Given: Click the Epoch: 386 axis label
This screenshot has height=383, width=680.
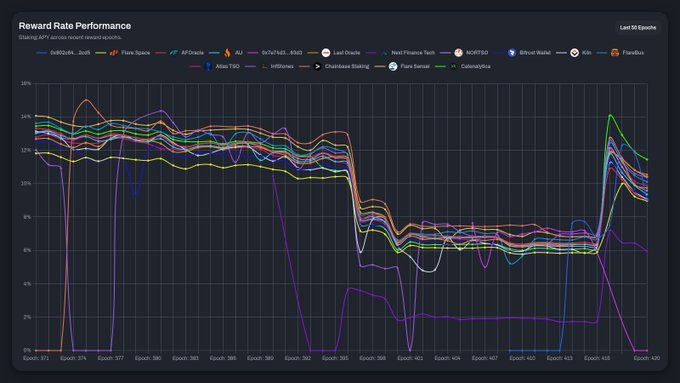Looking at the screenshot, I should 223,358.
